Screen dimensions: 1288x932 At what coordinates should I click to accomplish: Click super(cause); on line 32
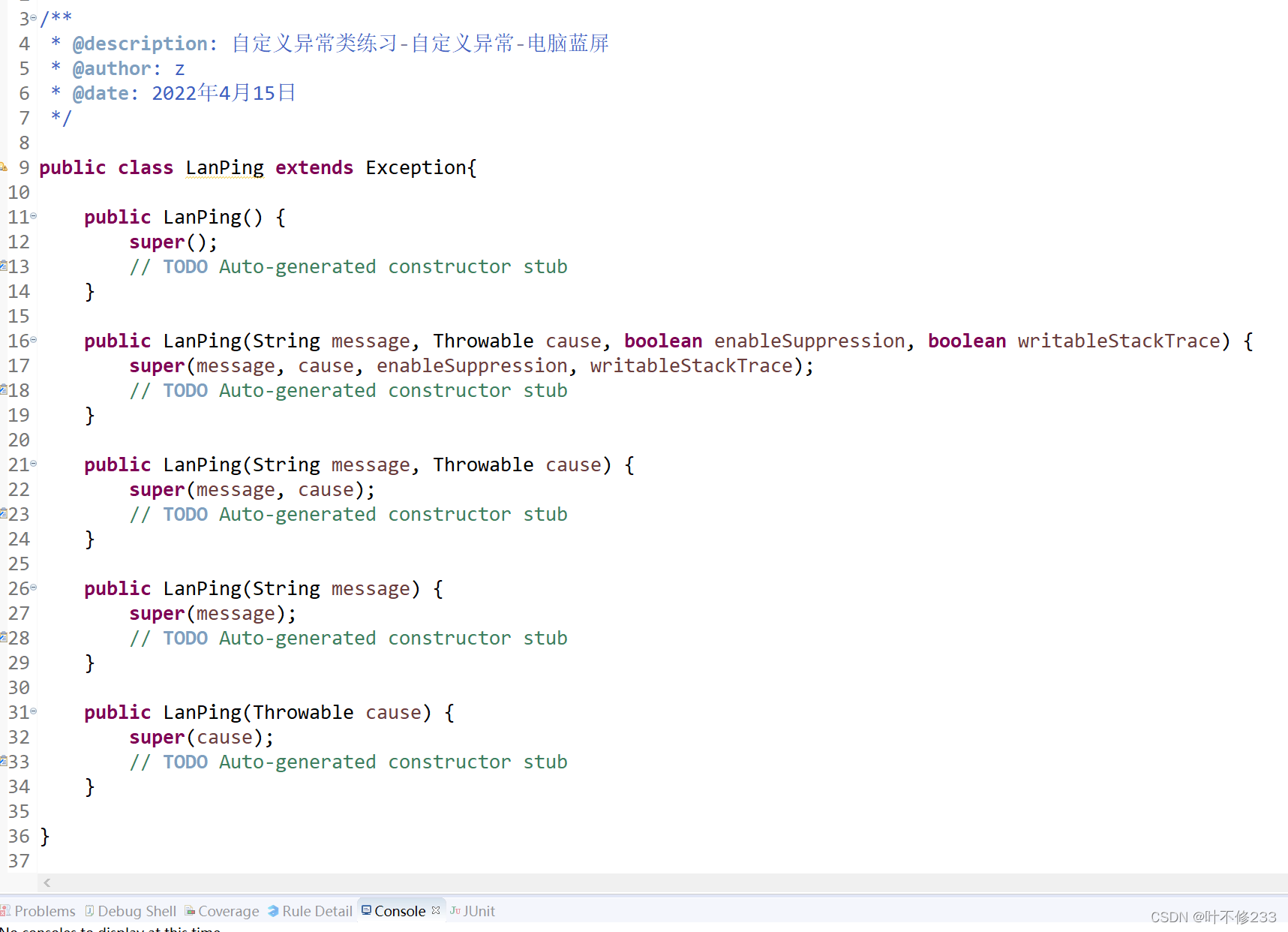202,737
